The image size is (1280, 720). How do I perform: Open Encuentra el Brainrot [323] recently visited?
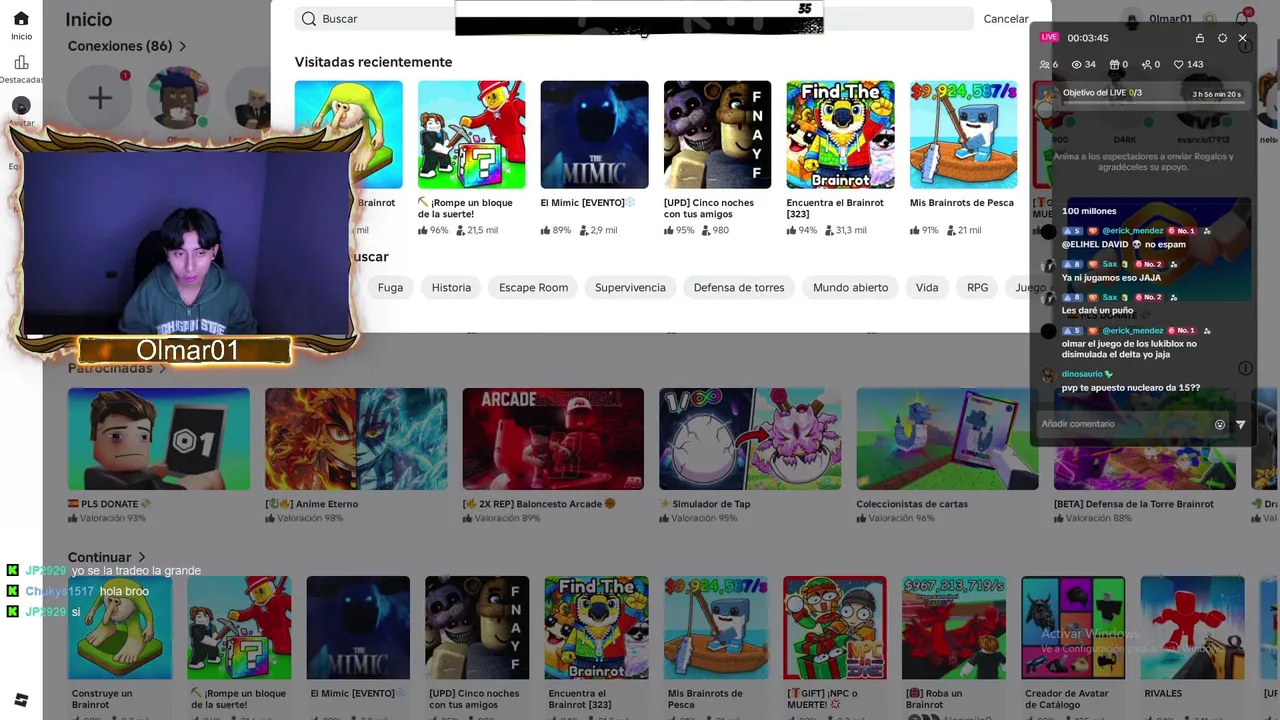(x=840, y=135)
